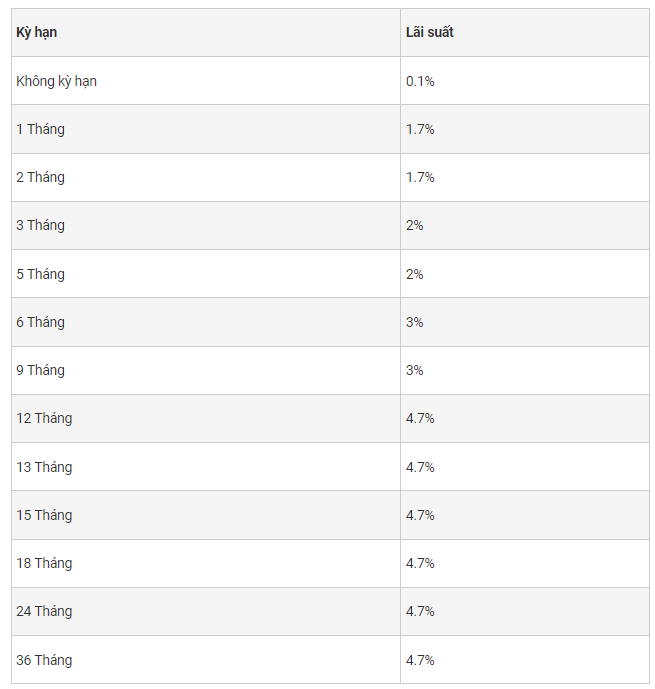Viewport: 655px width, 689px height.
Task: Select the 'Không kỳ hạn' term cell
Action: [206, 81]
